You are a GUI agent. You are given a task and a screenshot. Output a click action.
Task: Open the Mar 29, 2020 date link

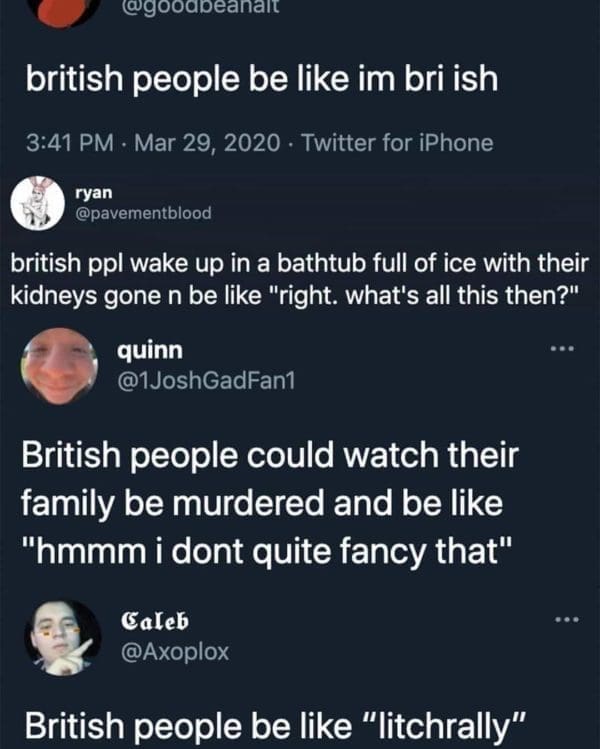(207, 143)
